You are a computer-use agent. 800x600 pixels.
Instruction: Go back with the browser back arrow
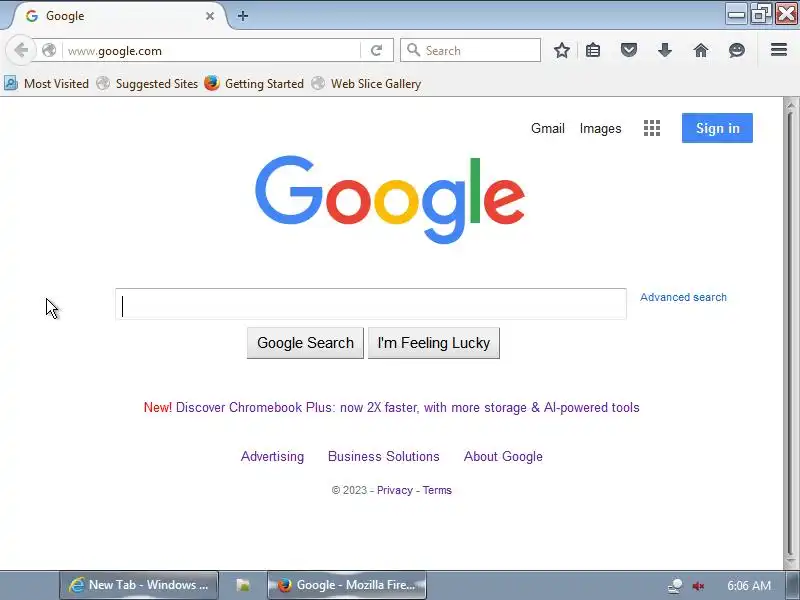(x=21, y=50)
